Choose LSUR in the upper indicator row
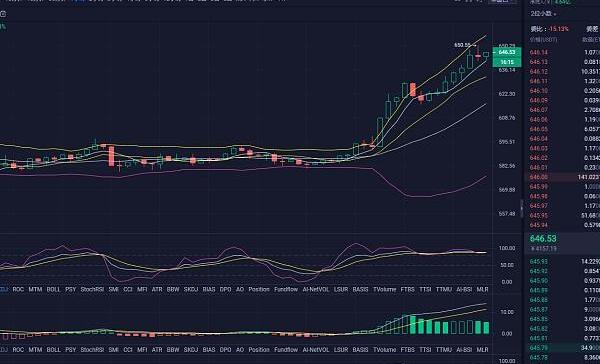Screen dimensions: 600x364 pyautogui.click(x=341, y=289)
